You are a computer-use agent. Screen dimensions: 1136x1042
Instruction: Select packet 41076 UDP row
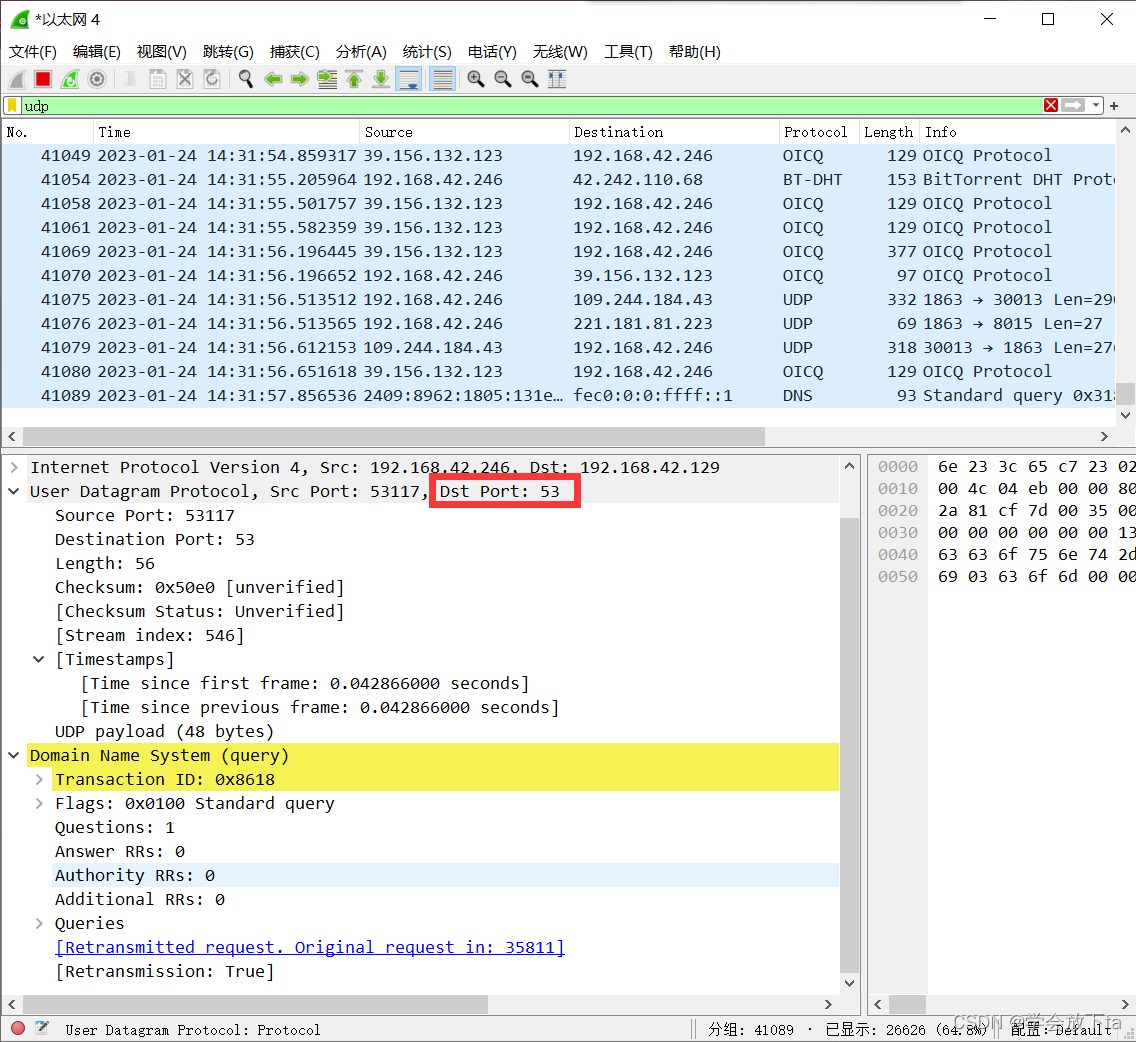558,323
